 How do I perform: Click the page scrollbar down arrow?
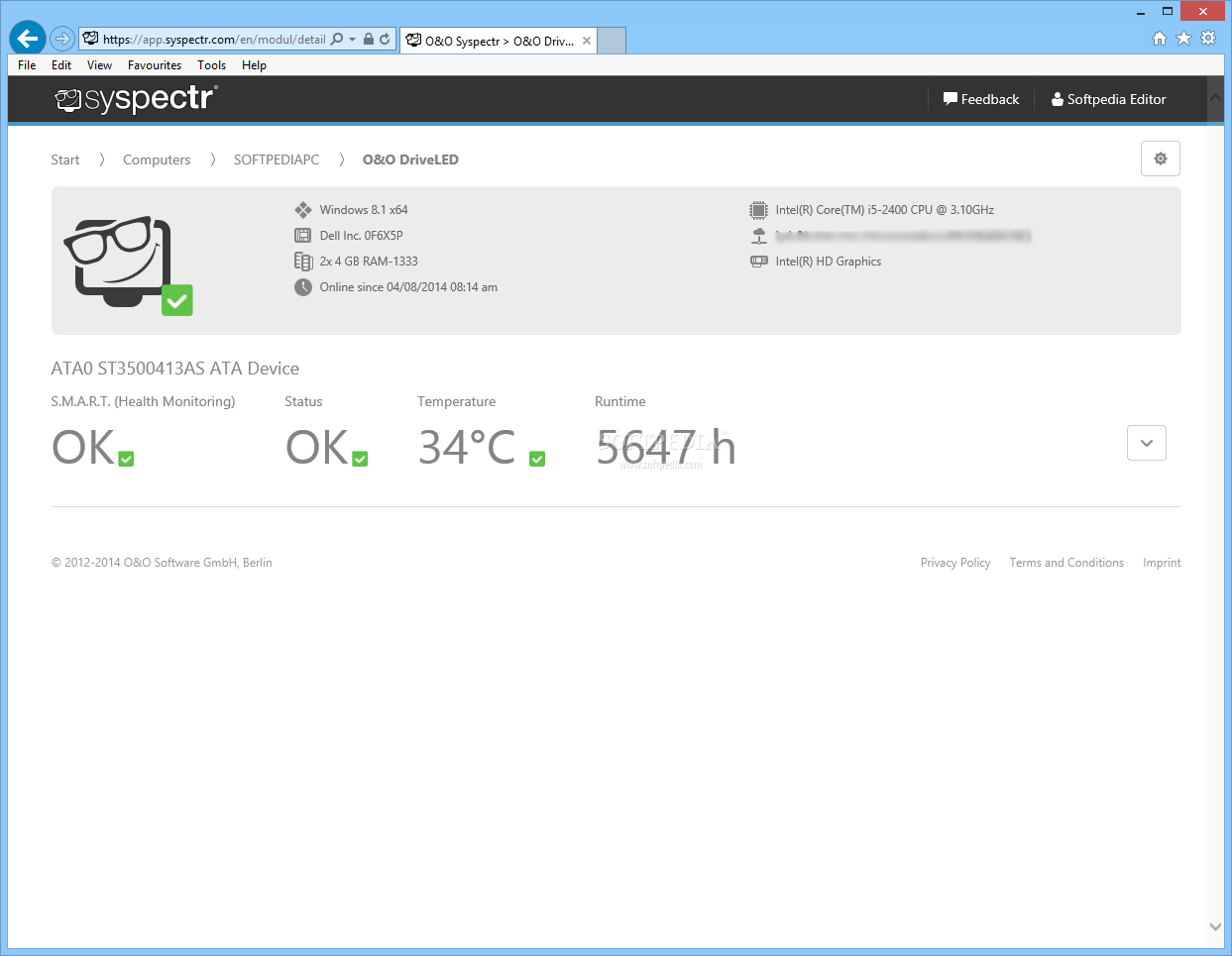(1216, 927)
